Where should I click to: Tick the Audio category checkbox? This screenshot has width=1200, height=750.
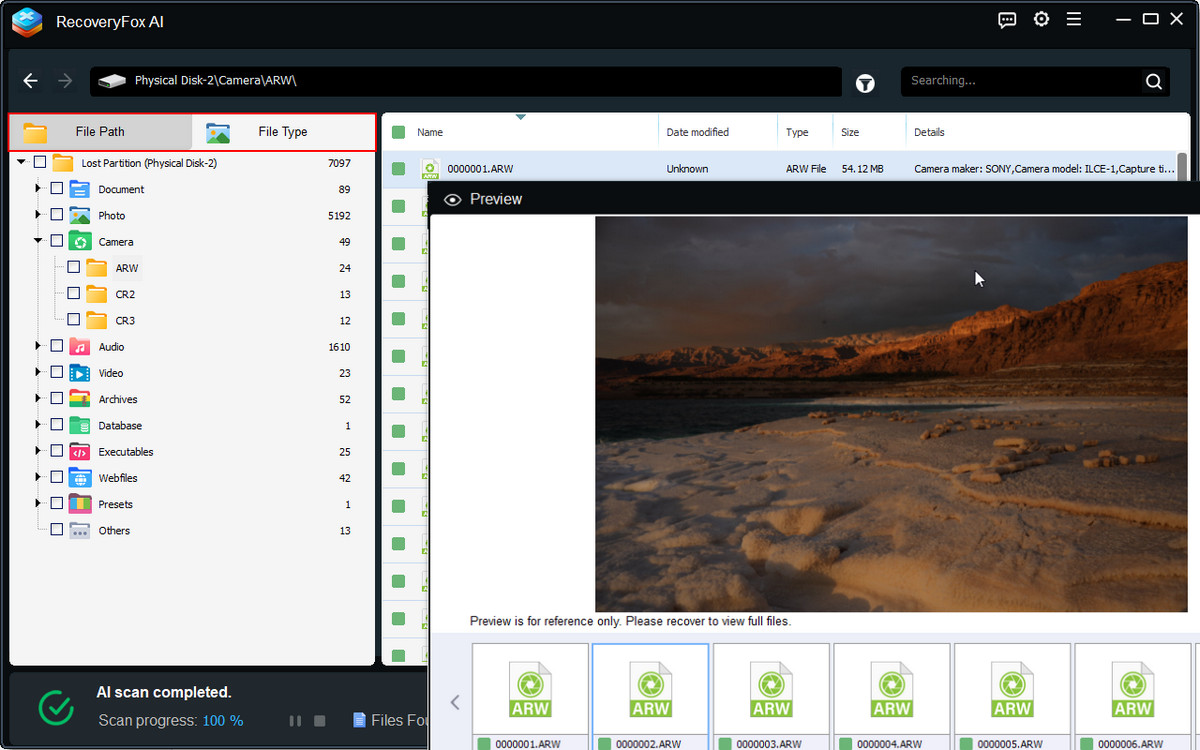(x=56, y=346)
